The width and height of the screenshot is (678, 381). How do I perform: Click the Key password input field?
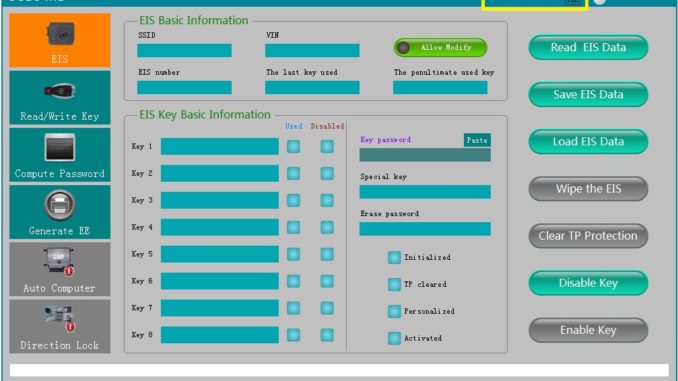[425, 155]
